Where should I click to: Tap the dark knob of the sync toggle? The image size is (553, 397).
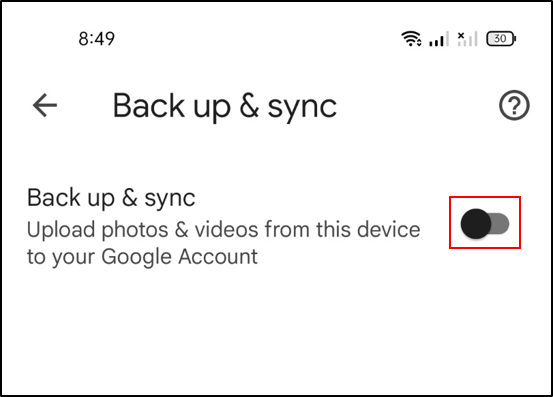click(476, 224)
